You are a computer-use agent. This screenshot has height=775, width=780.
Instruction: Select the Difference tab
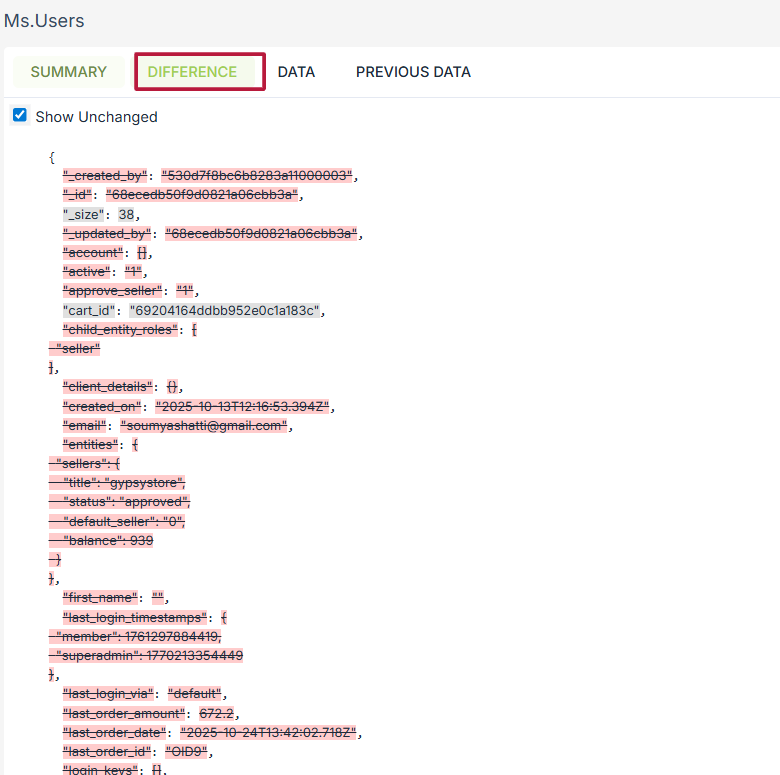[x=192, y=72]
